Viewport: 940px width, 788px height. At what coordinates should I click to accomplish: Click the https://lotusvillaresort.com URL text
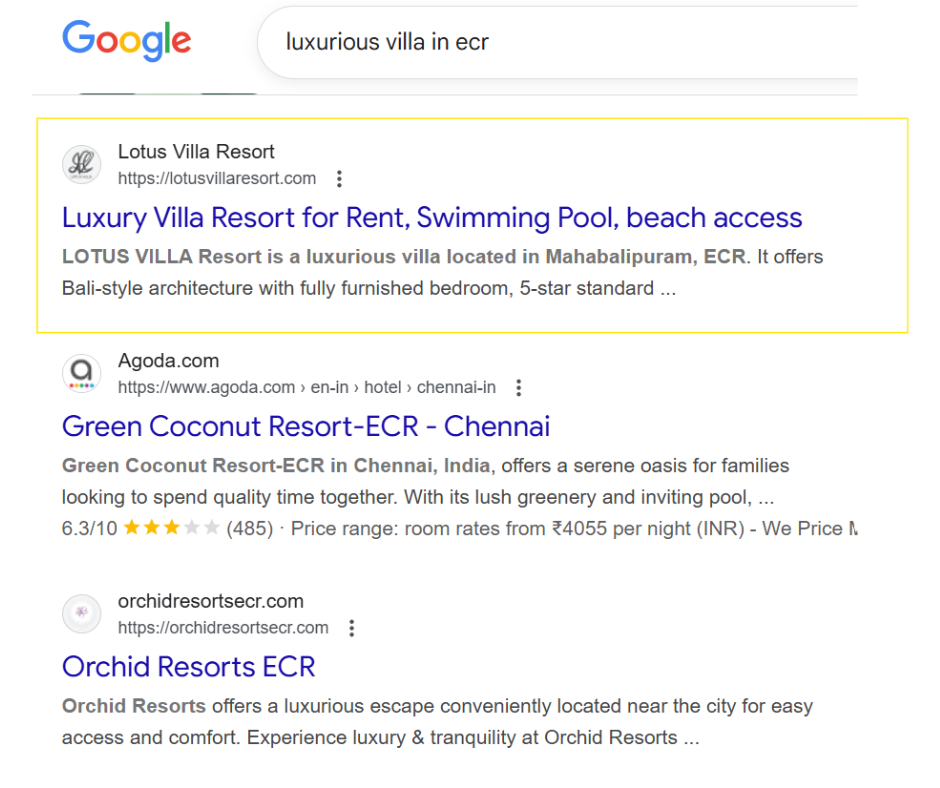pyautogui.click(x=217, y=179)
